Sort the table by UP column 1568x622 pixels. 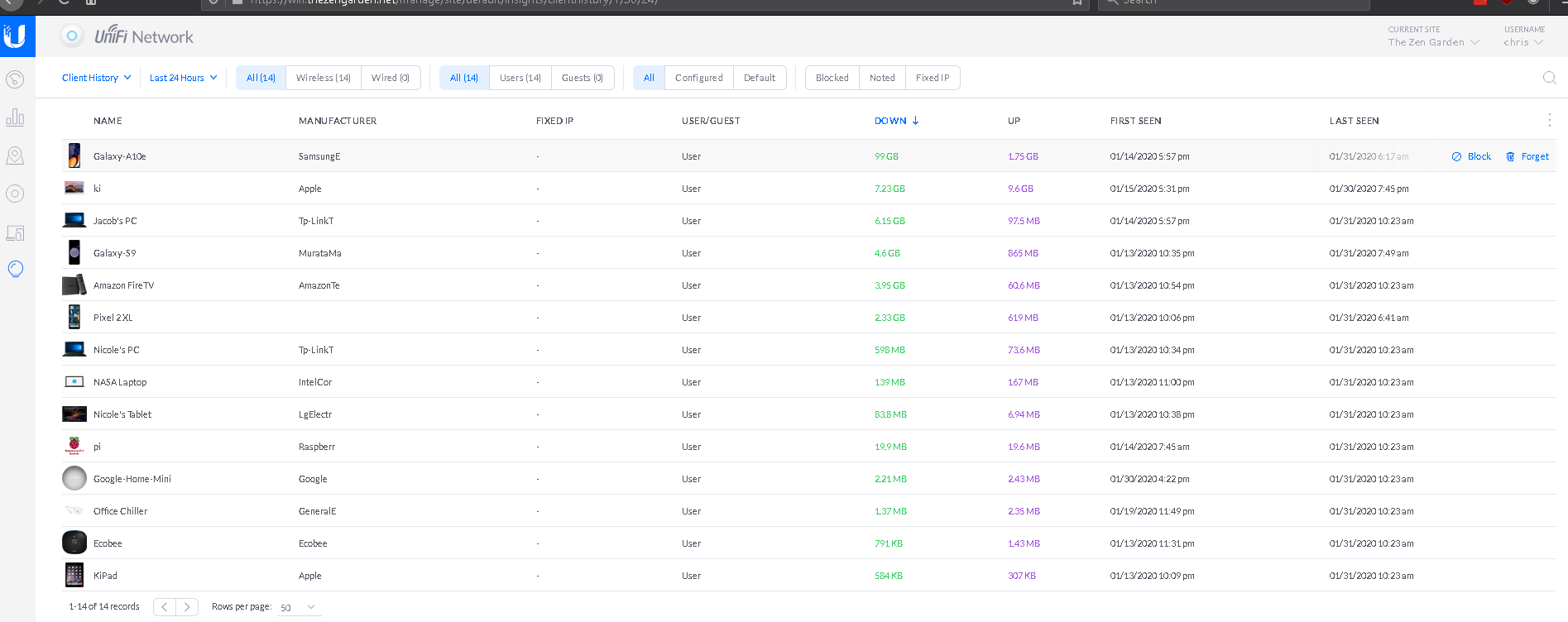tap(1014, 121)
